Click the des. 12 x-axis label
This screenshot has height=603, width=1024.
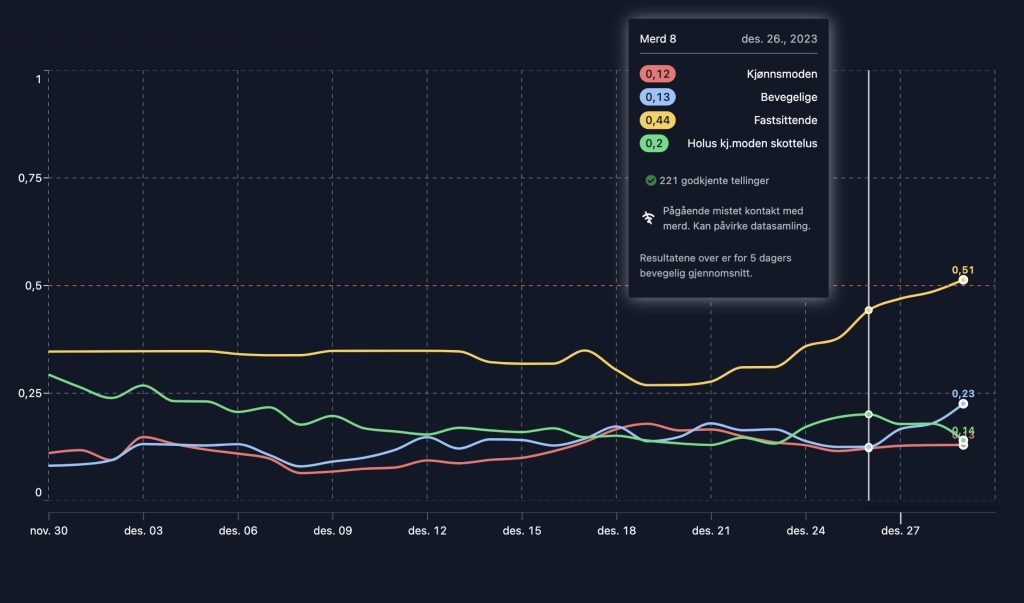[427, 531]
